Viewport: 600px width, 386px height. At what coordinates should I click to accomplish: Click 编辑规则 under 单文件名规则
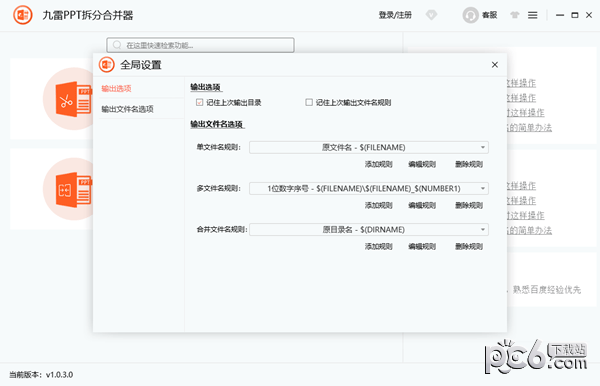(x=422, y=164)
